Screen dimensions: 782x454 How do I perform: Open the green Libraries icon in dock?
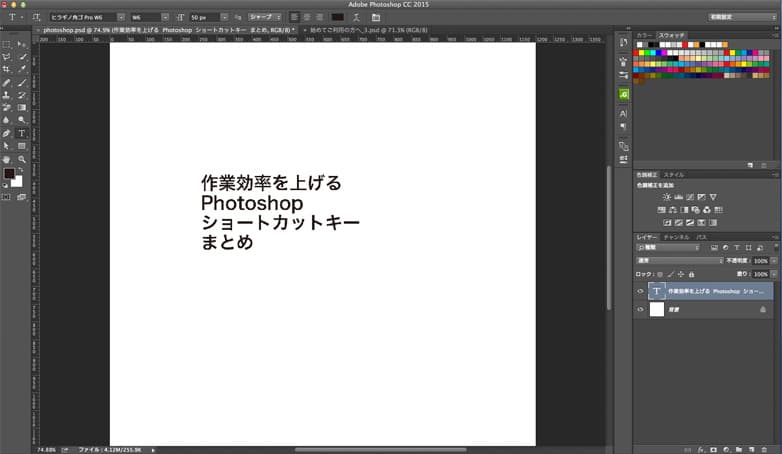point(624,94)
